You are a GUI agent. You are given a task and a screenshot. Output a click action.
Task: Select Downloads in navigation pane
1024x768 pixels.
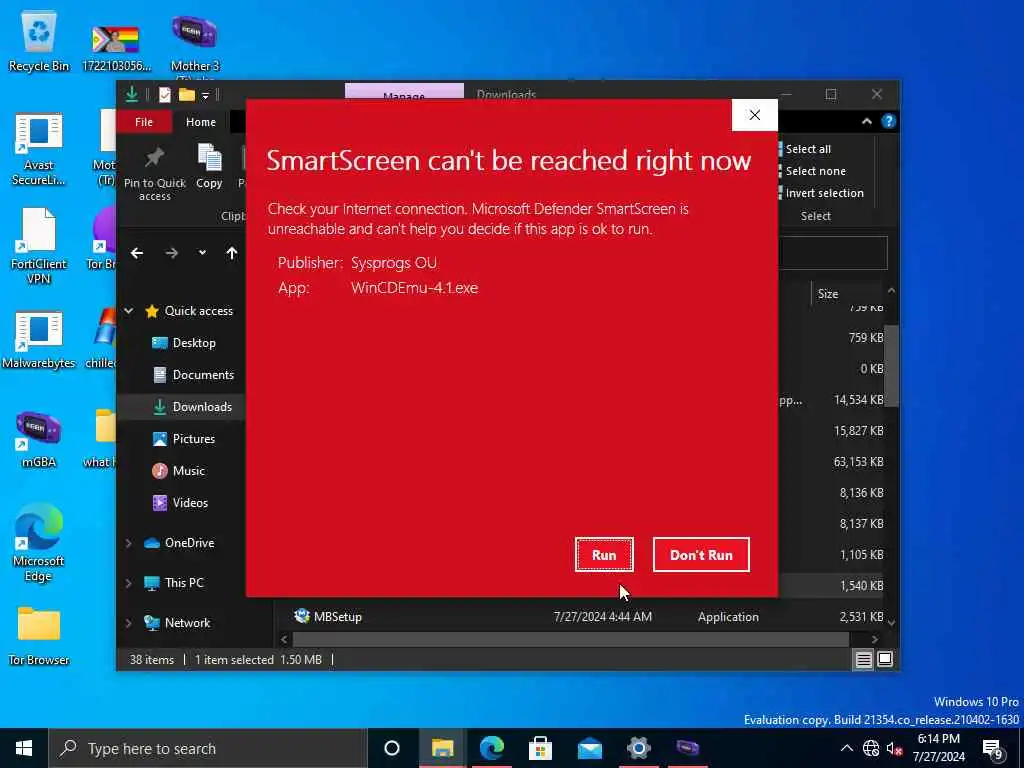[201, 407]
